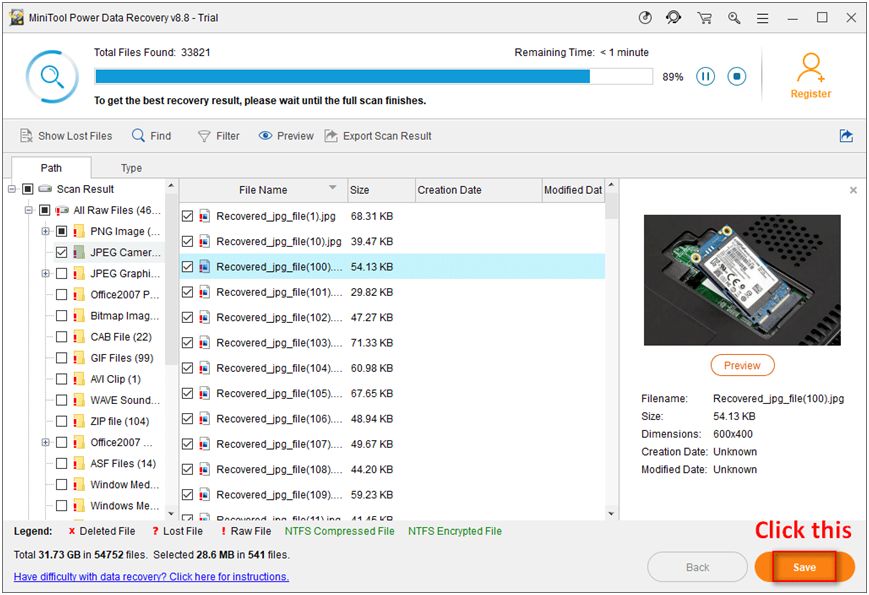Click the File Name column sort arrow
869x595 pixels.
point(333,189)
